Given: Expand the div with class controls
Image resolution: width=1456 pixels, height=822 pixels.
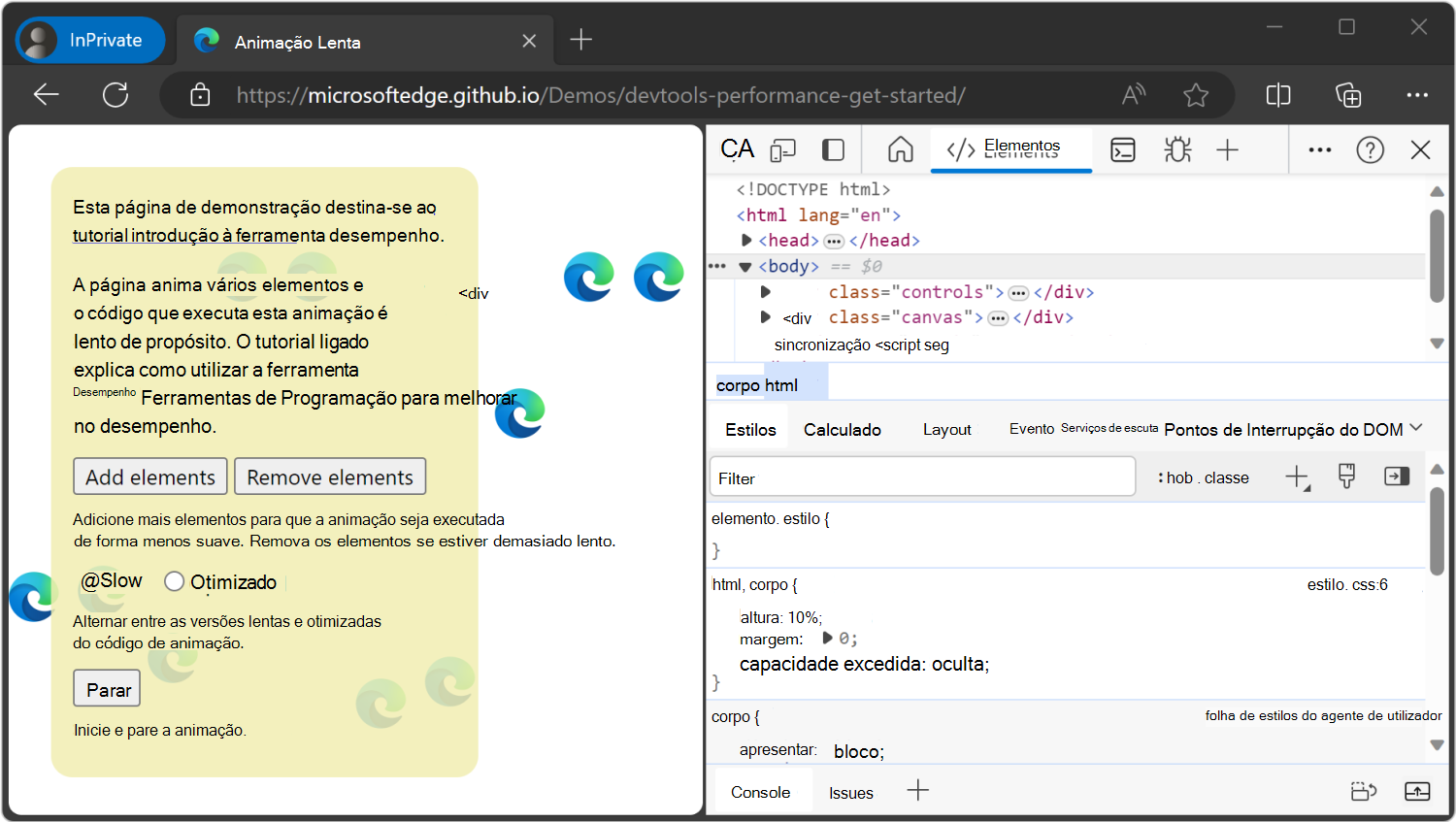Looking at the screenshot, I should pyautogui.click(x=765, y=291).
